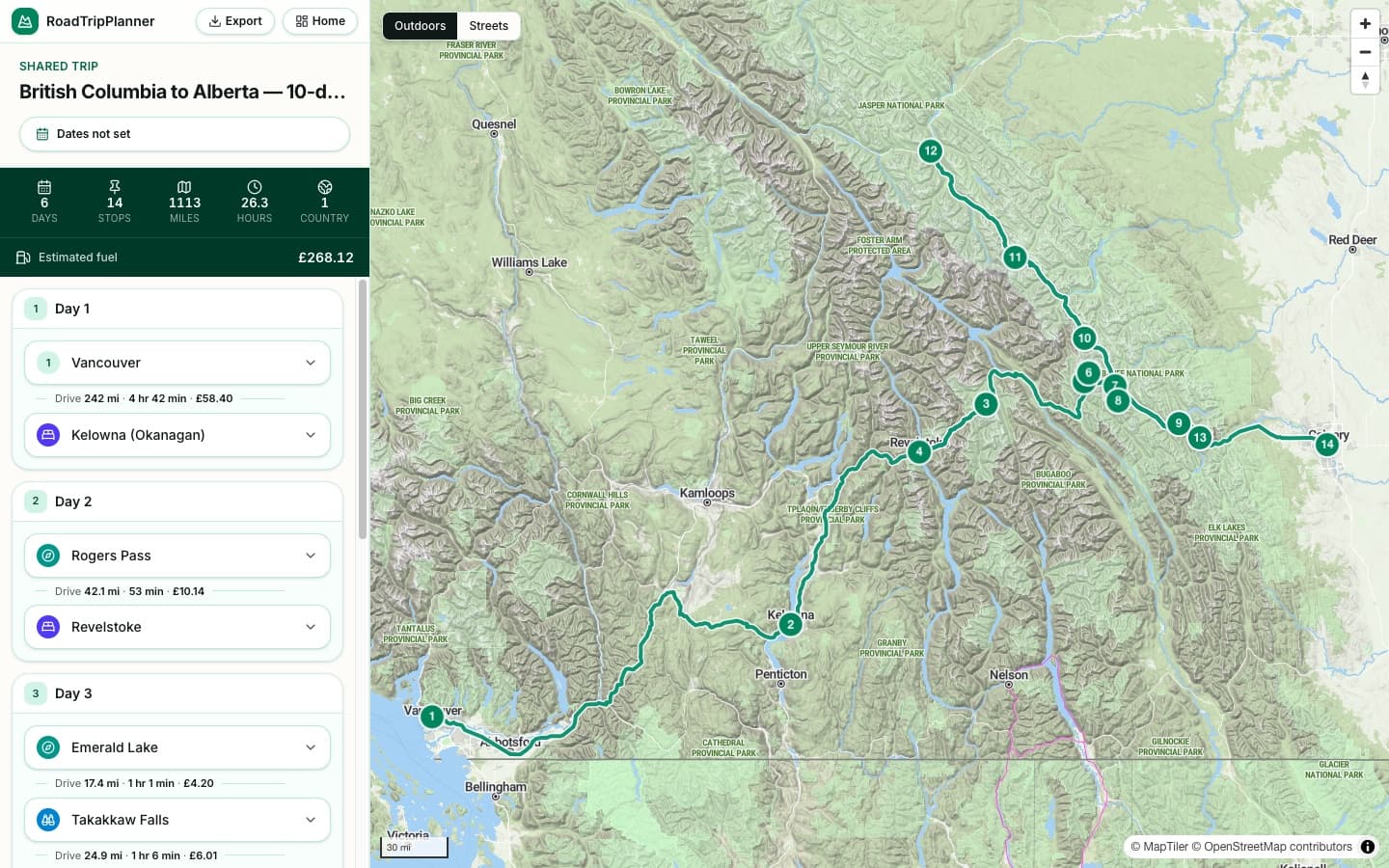This screenshot has height=868, width=1389.
Task: Go to Home page
Action: tap(320, 21)
